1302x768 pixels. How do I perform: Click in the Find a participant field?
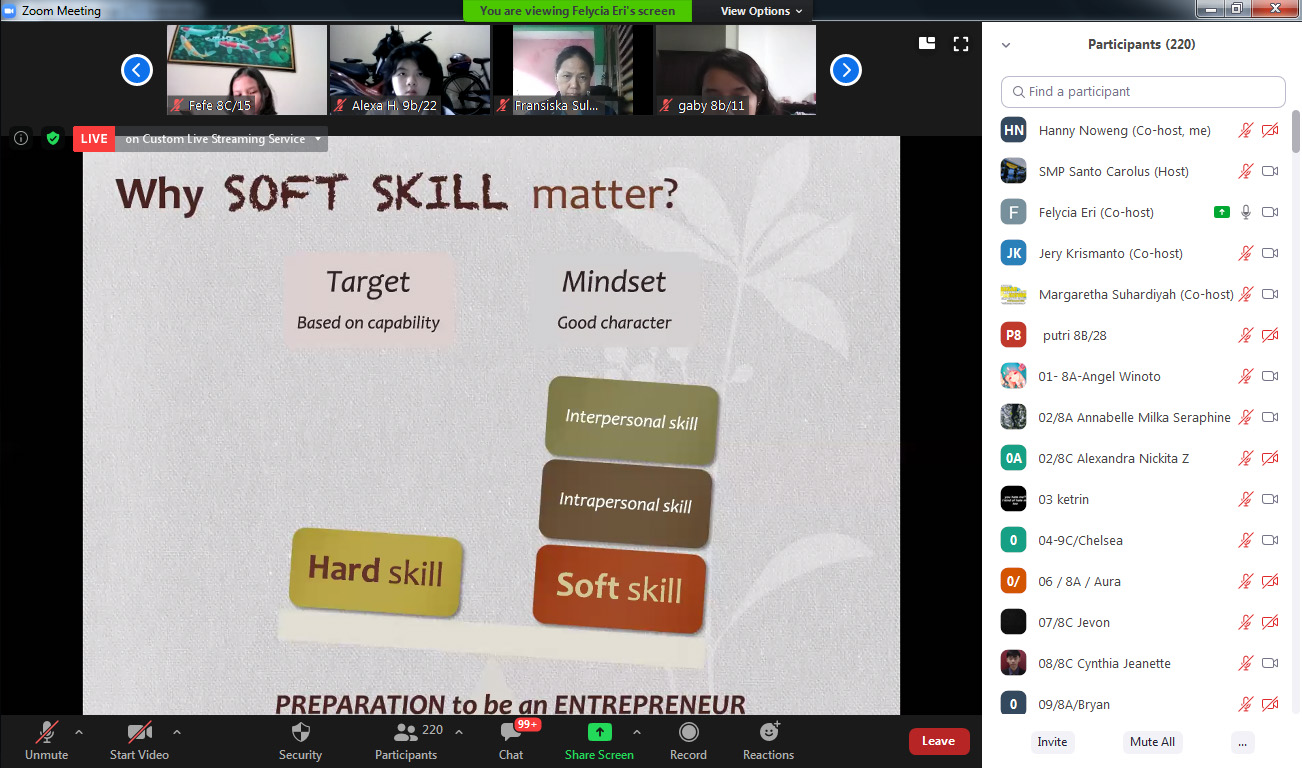[x=1143, y=91]
